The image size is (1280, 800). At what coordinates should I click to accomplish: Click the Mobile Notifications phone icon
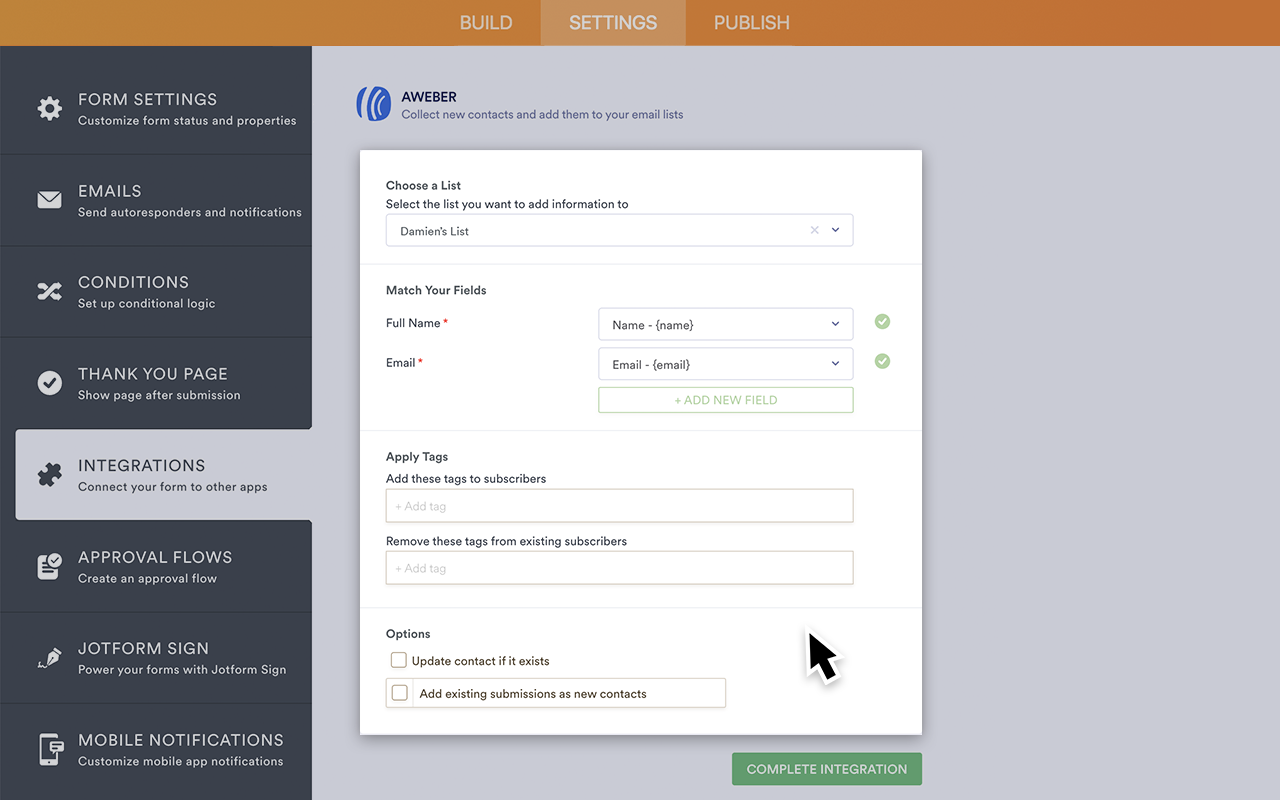pyautogui.click(x=49, y=749)
